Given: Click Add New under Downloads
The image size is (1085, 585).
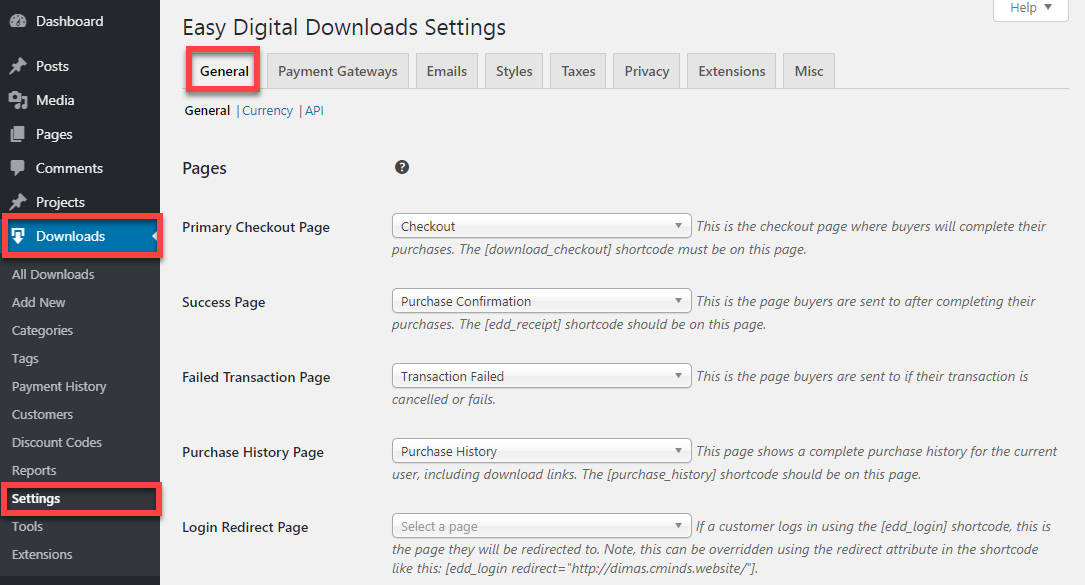Looking at the screenshot, I should click(x=39, y=303).
